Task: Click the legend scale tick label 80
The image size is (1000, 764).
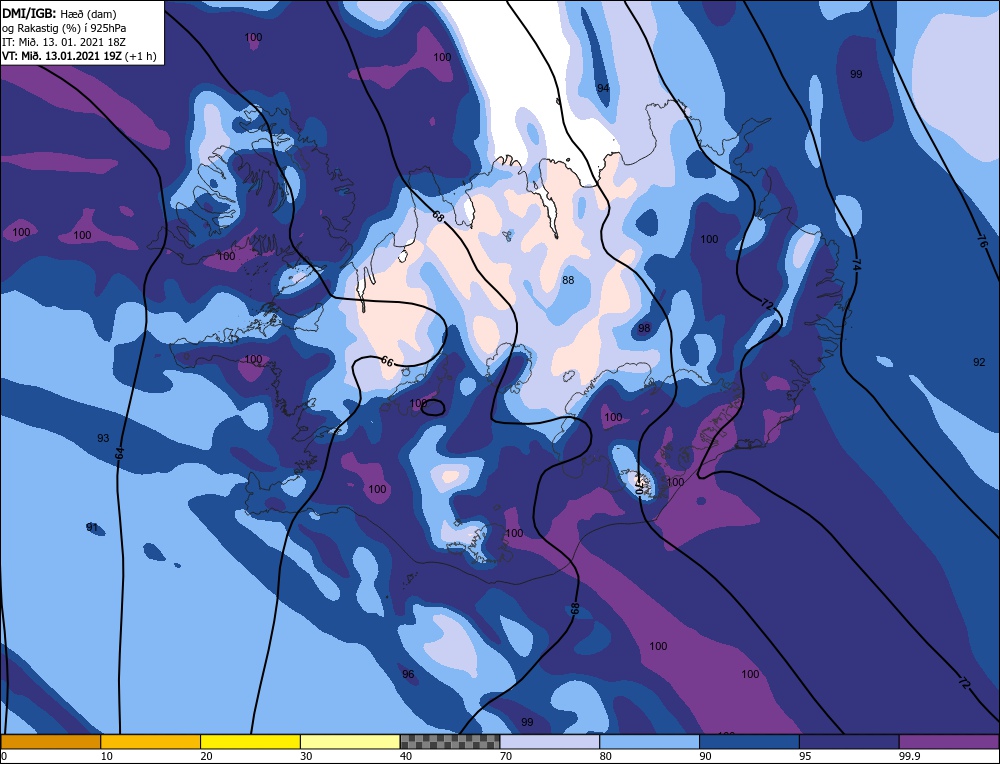Action: coord(606,756)
